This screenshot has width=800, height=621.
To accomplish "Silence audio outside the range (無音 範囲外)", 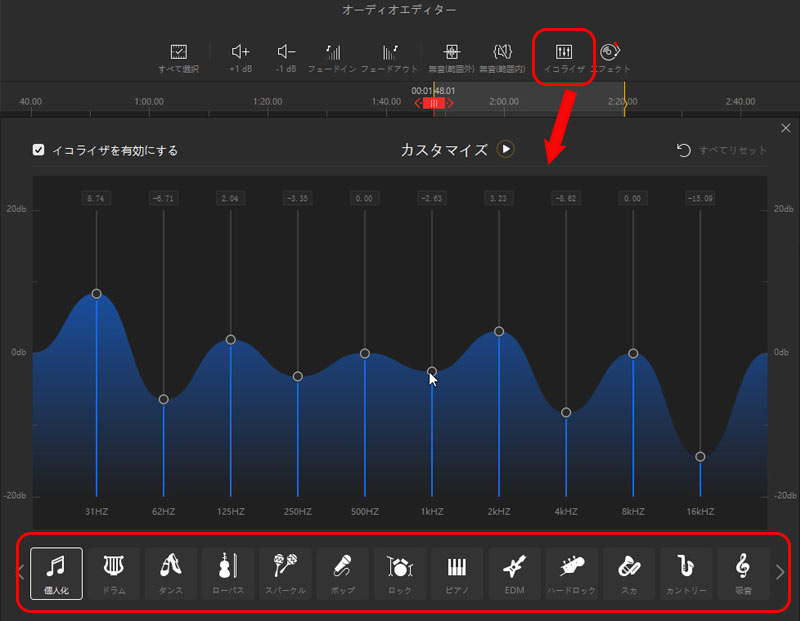I will 452,55.
